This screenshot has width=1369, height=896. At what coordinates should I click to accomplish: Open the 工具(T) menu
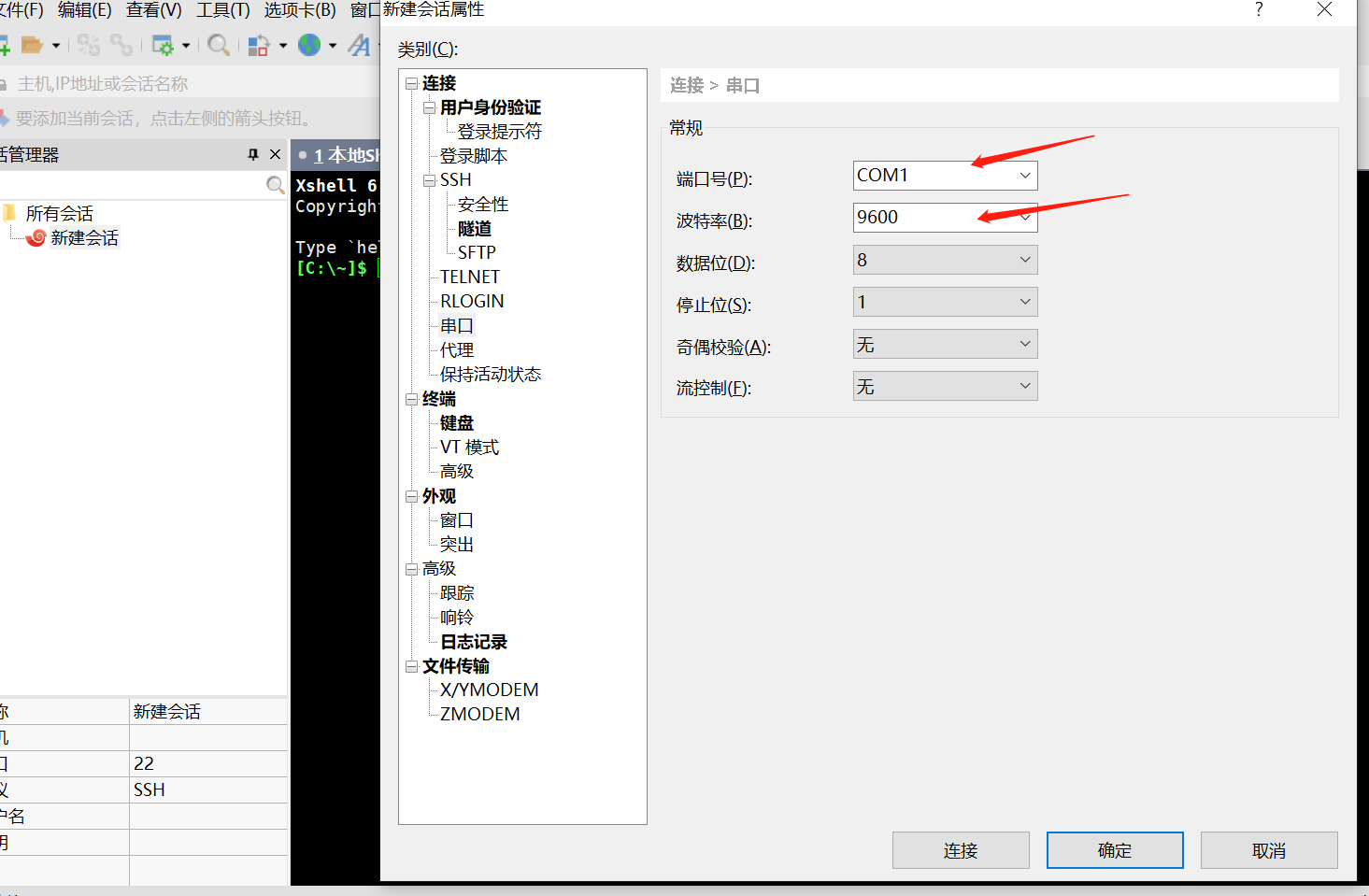[221, 10]
